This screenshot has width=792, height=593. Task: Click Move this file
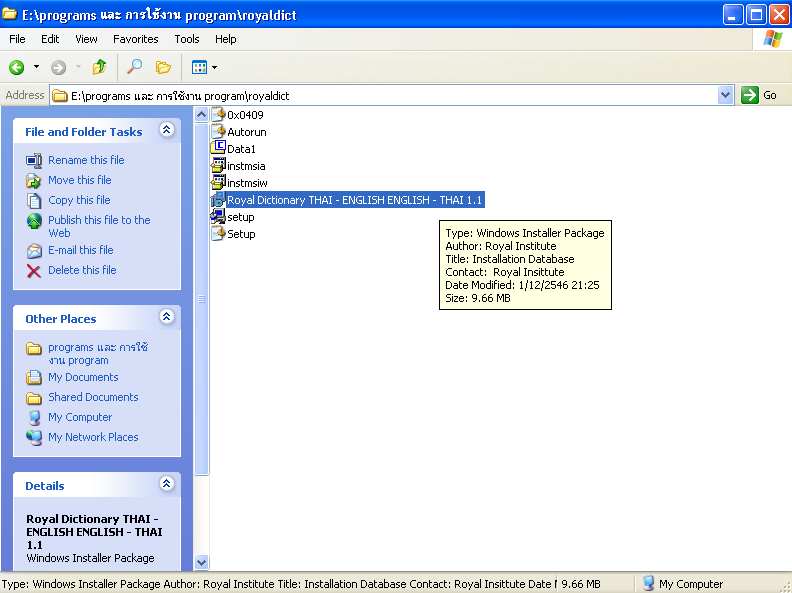pos(80,180)
